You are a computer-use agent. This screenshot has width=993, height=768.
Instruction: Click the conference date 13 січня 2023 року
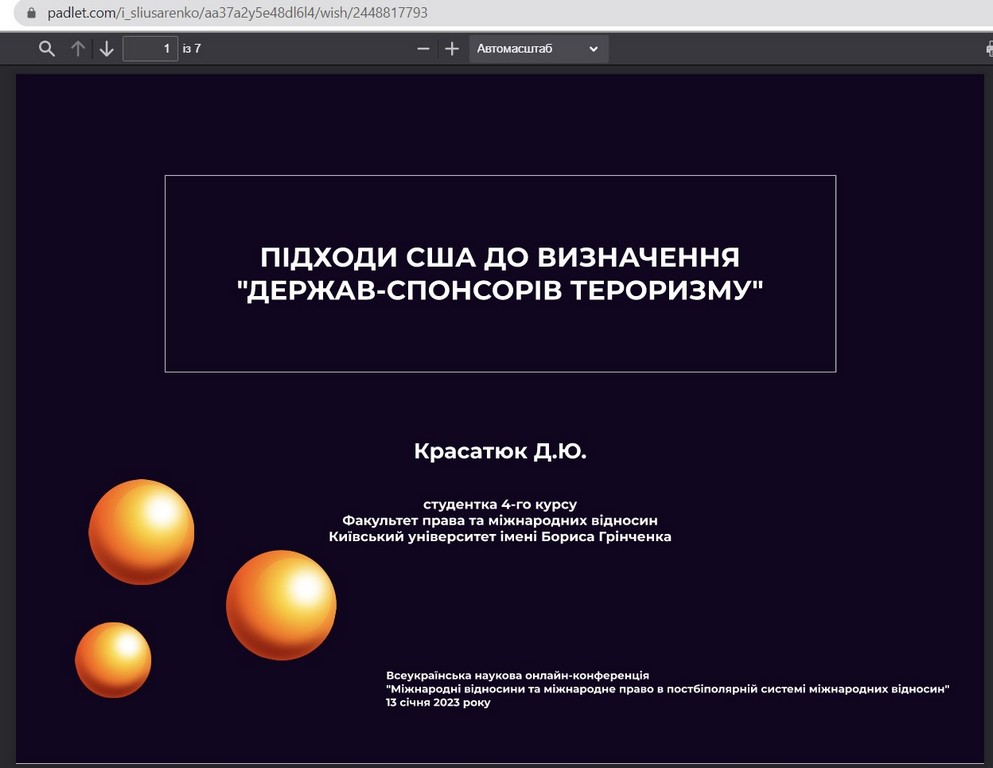coord(438,702)
